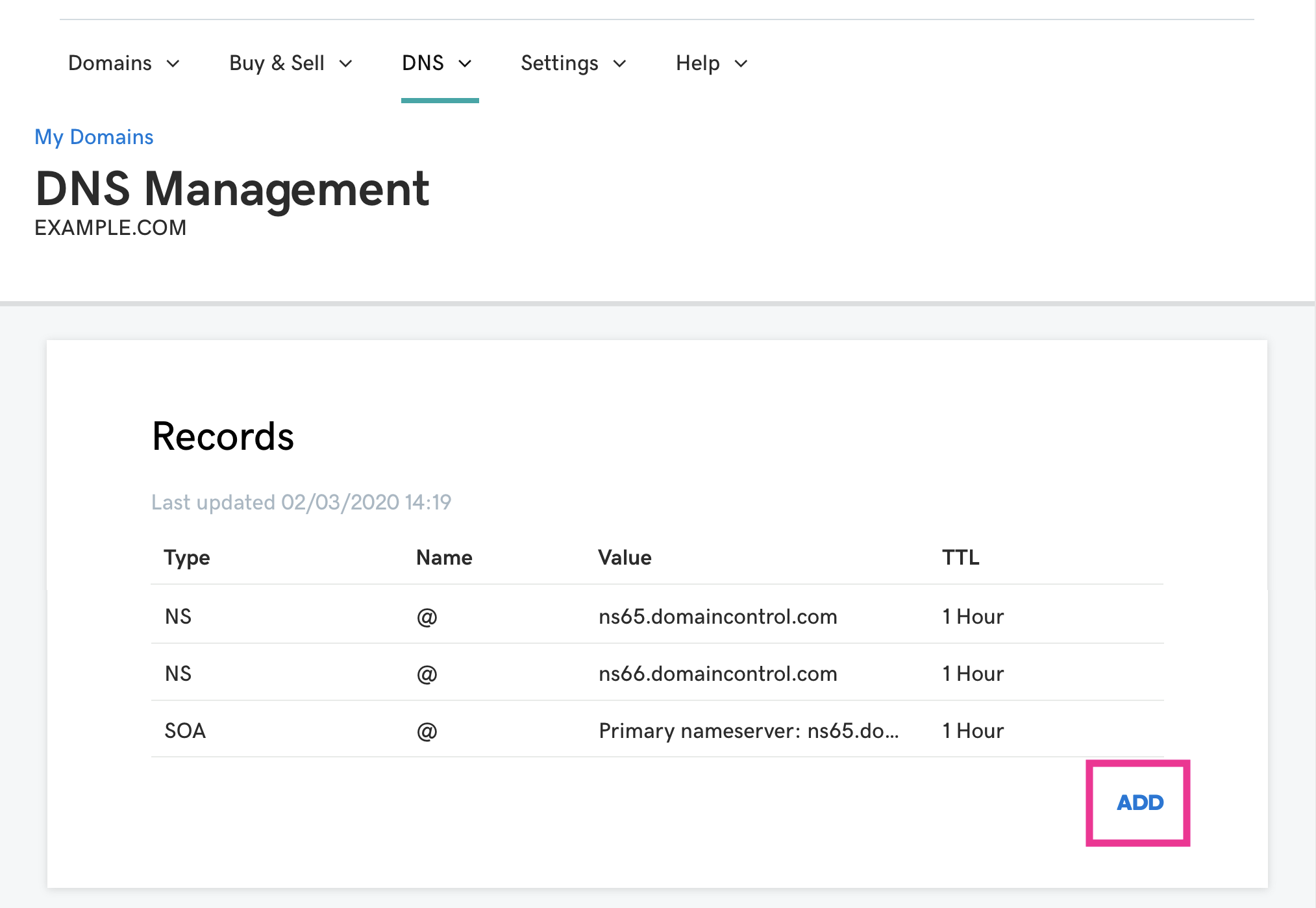This screenshot has height=908, width=1316.
Task: Click the @ name in ns65 row
Action: pyautogui.click(x=427, y=617)
